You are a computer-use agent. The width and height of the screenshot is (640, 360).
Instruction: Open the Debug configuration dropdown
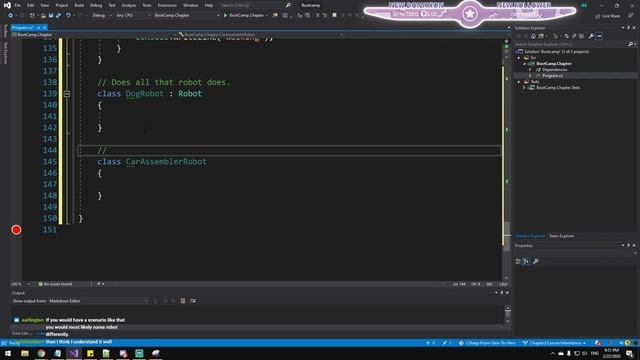pyautogui.click(x=102, y=16)
